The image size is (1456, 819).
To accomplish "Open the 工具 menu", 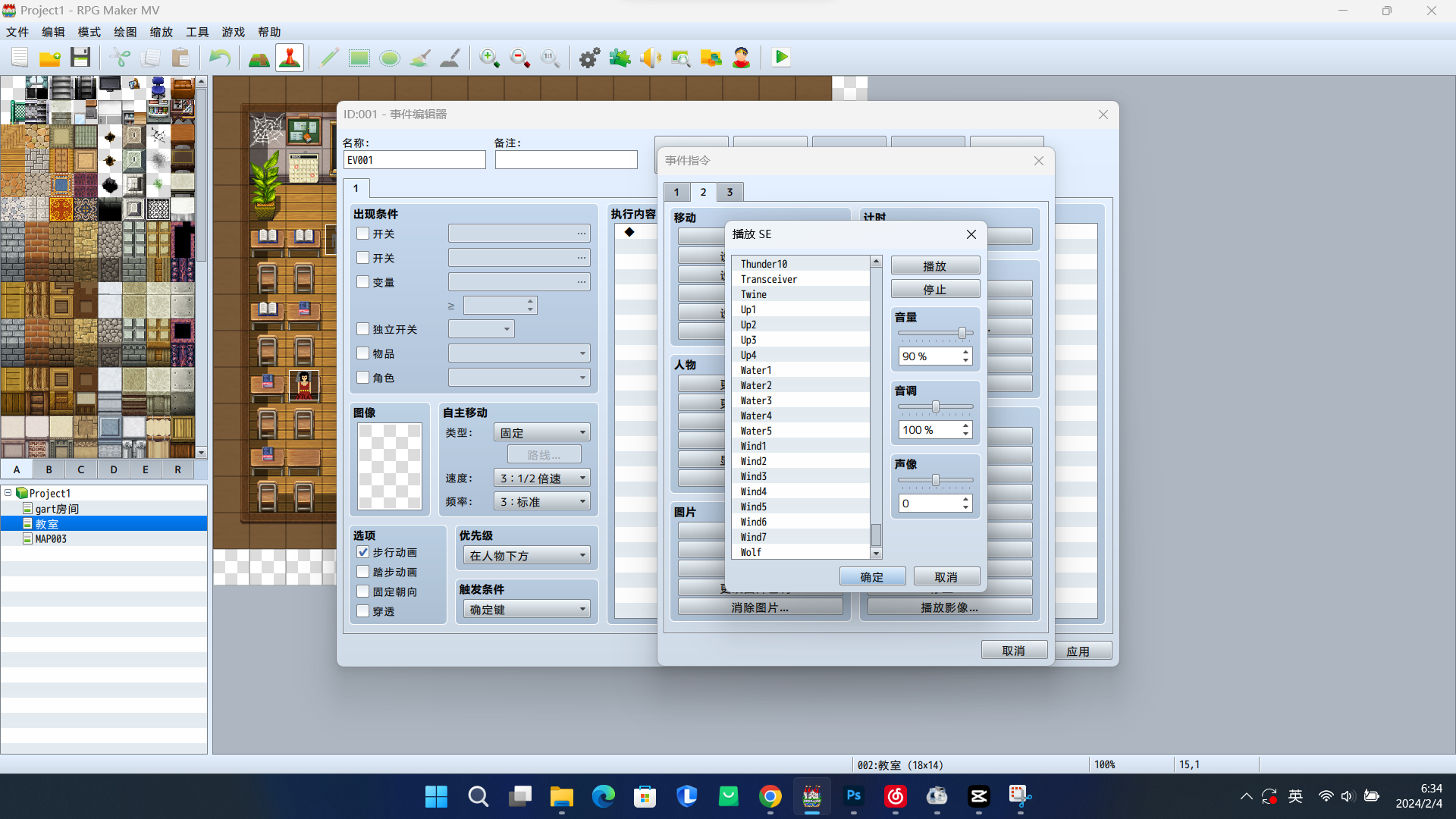I will coord(197,32).
